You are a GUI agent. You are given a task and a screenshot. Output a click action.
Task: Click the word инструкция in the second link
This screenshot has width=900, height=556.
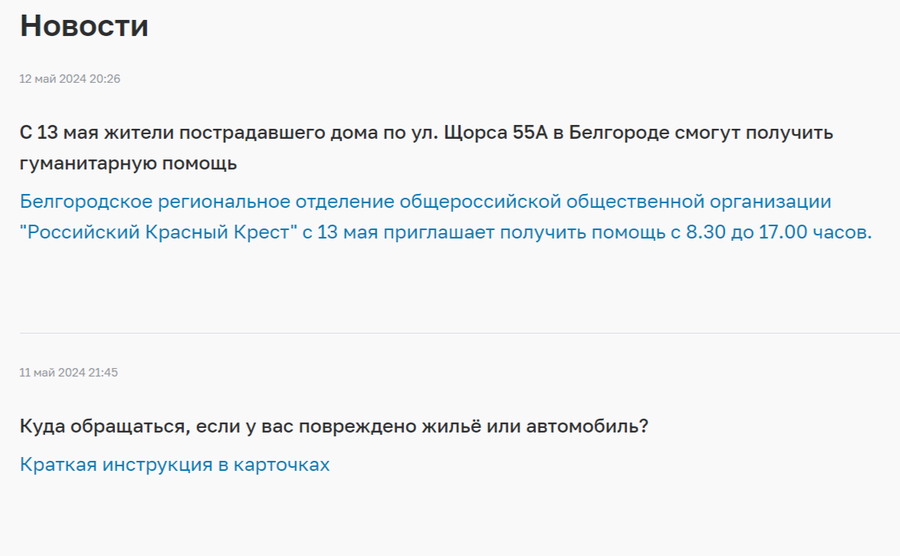(157, 464)
